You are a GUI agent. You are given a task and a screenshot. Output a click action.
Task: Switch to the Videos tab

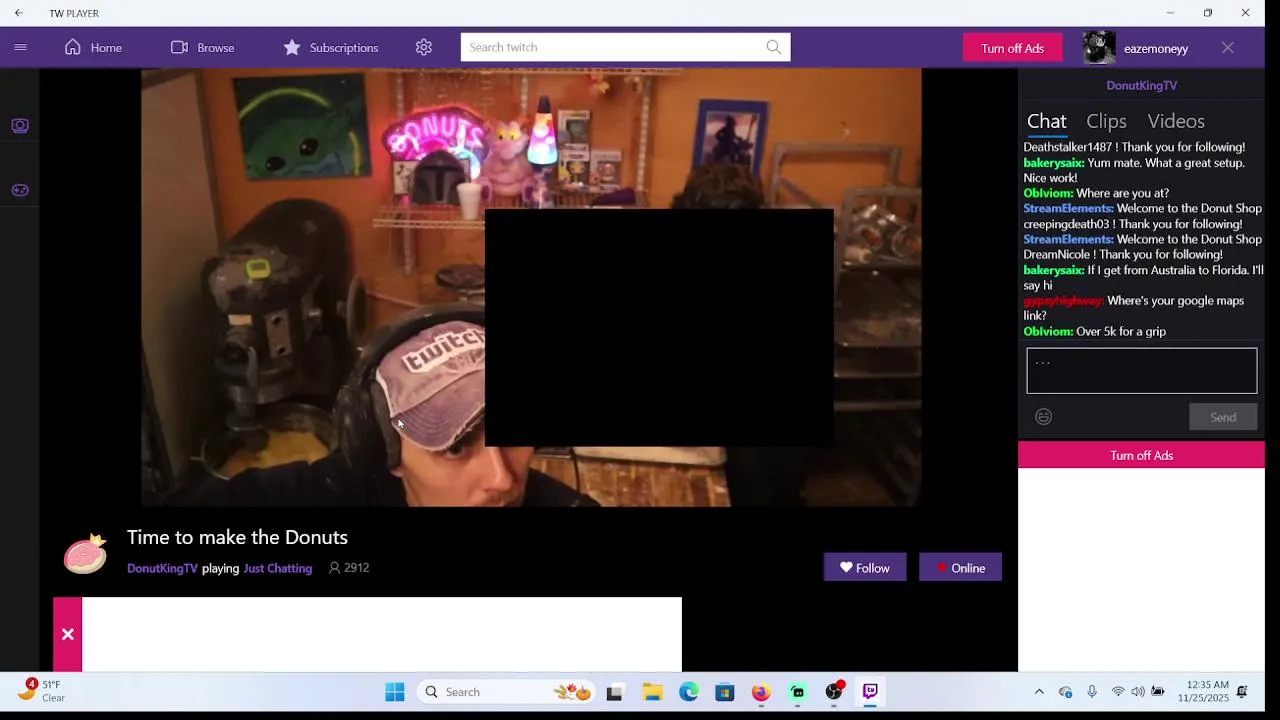pyautogui.click(x=1176, y=121)
